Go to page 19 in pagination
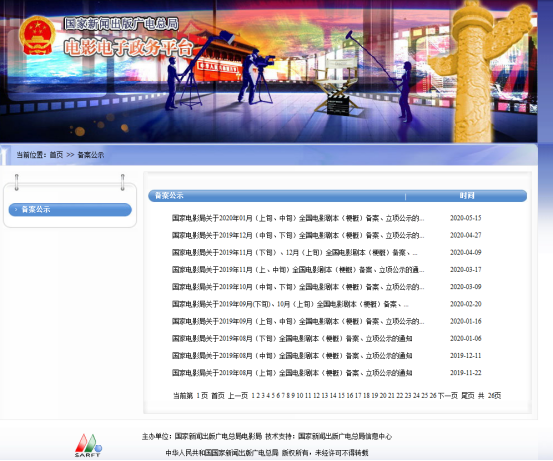Viewport: 553px width, 461px height. click(x=375, y=396)
